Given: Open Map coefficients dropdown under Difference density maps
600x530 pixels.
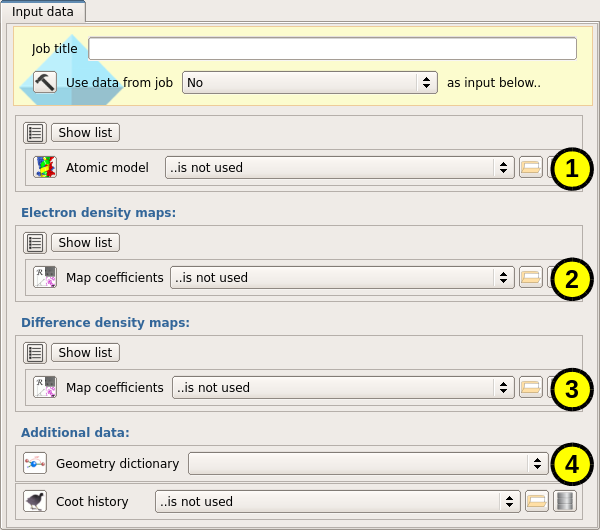Looking at the screenshot, I should [341, 388].
